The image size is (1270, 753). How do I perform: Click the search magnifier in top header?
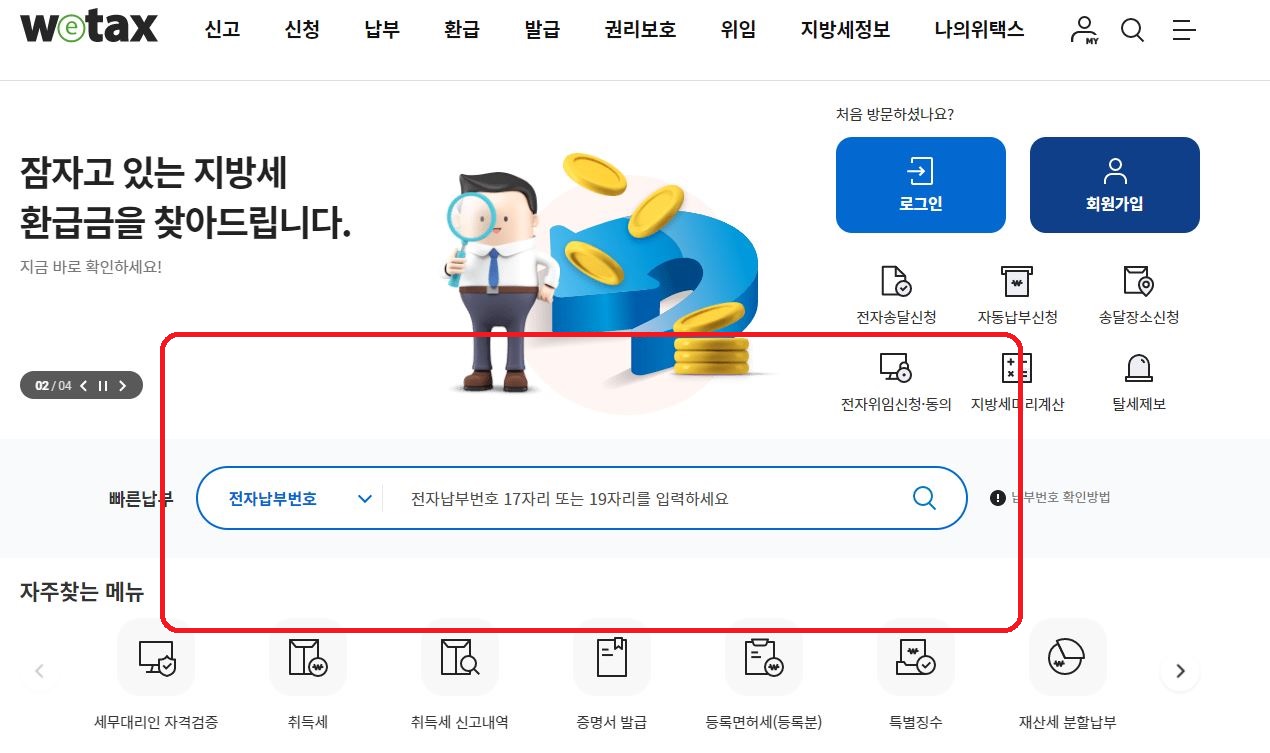point(1132,30)
